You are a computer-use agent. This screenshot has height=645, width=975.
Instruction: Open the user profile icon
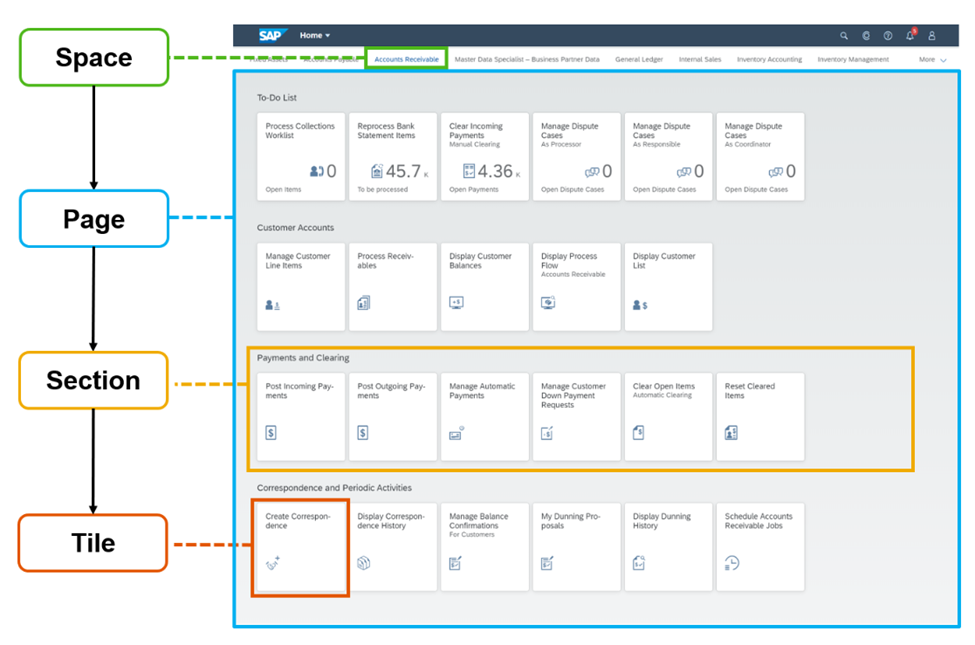(x=932, y=36)
